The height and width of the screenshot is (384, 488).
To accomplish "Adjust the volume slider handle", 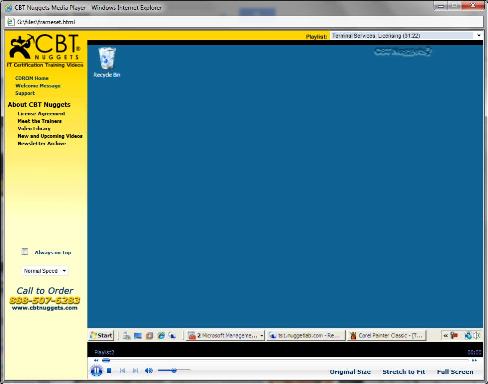I will pyautogui.click(x=174, y=370).
